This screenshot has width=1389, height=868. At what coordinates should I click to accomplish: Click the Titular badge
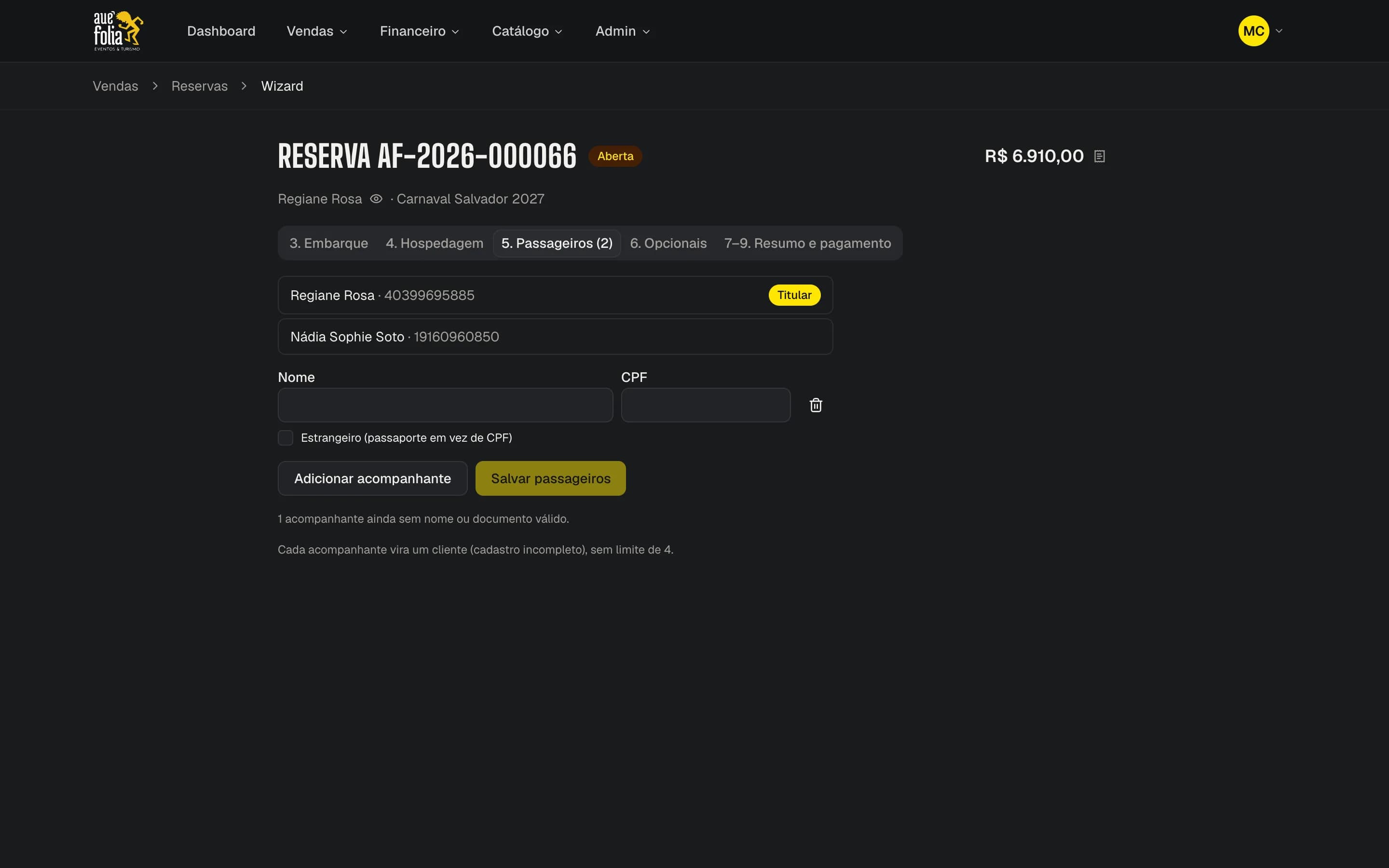794,295
